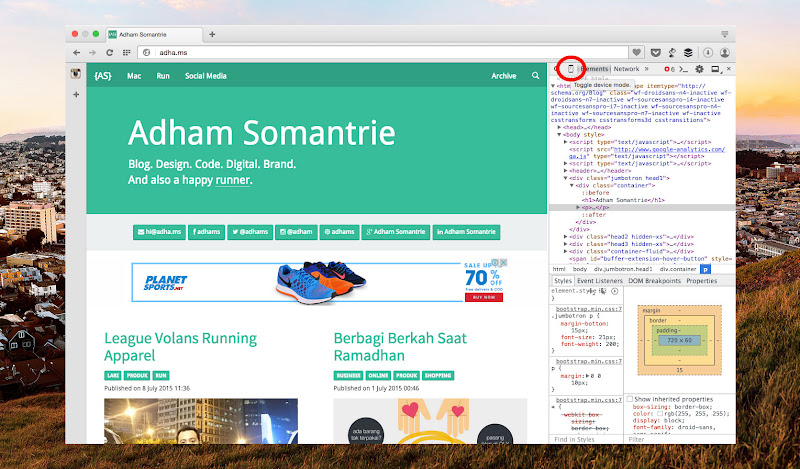Go back in browser history
The image size is (800, 469).
[77, 53]
